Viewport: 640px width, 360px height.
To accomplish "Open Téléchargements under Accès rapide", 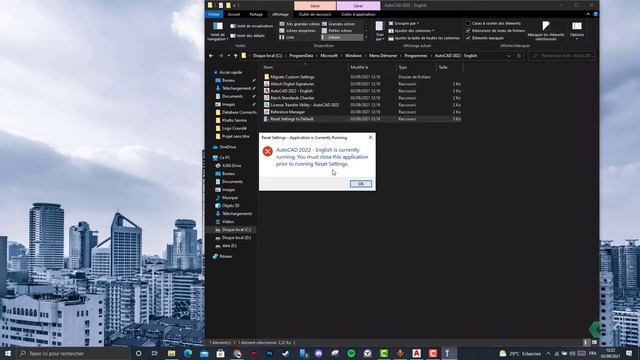I will click(236, 88).
